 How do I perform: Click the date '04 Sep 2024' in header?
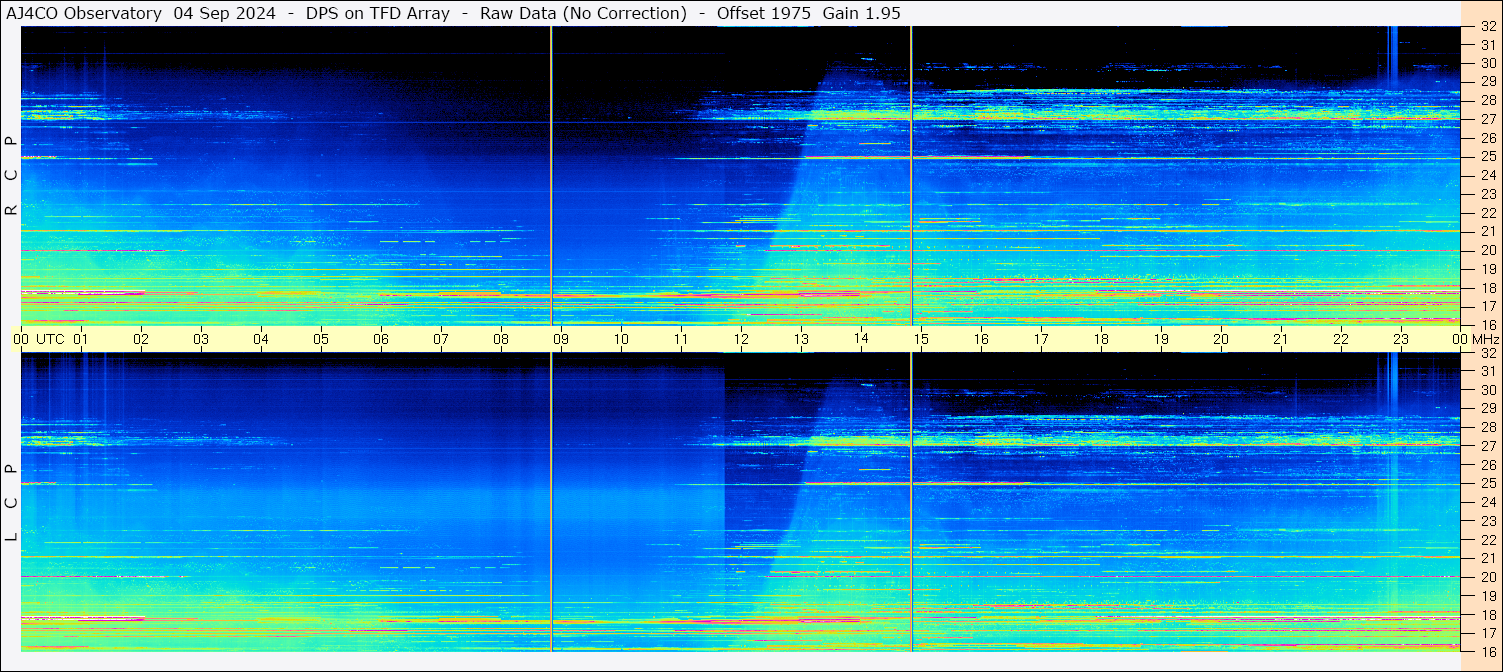pos(225,13)
